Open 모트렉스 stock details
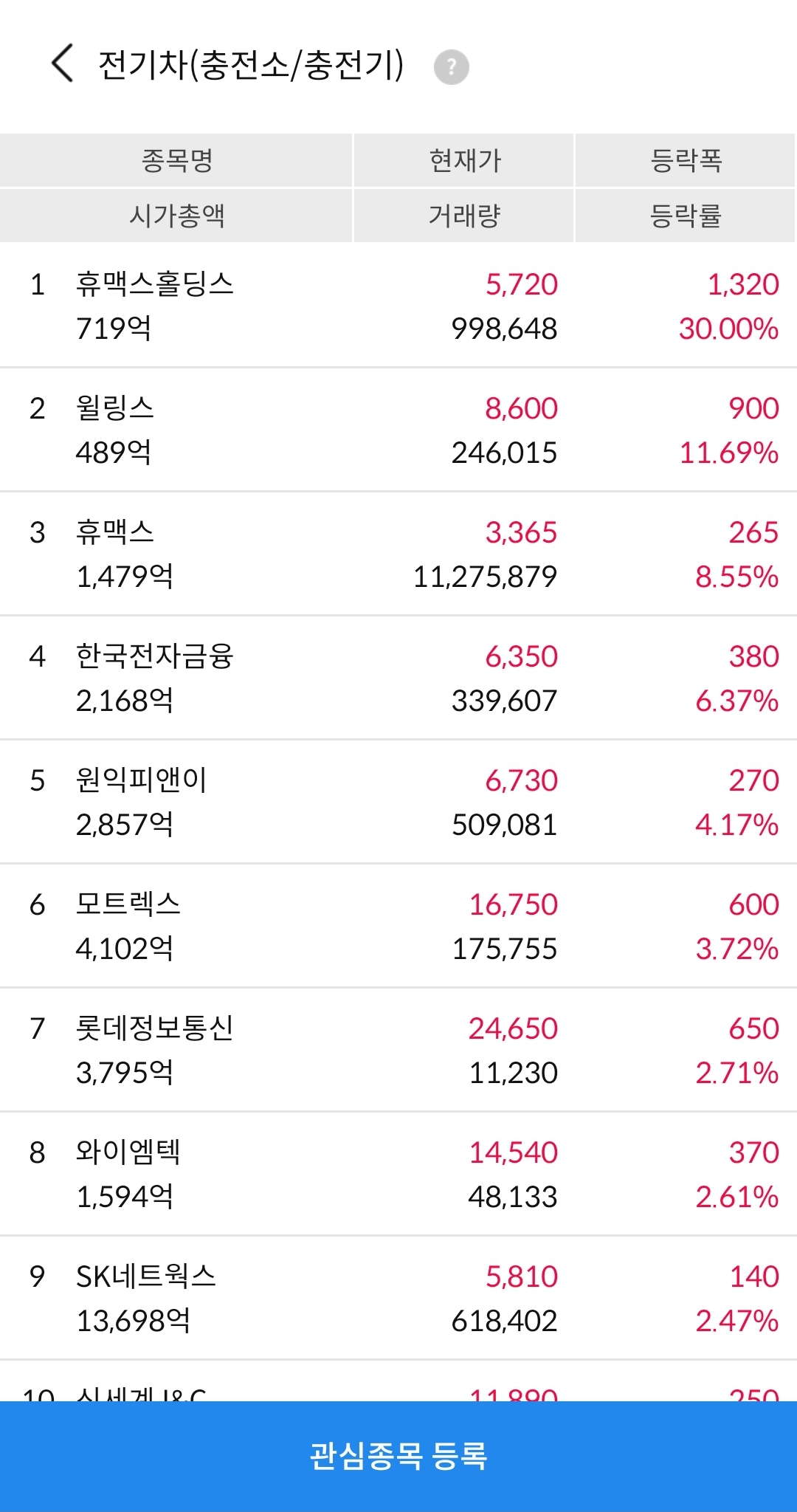Screen dimensions: 797x1512 coord(398,926)
